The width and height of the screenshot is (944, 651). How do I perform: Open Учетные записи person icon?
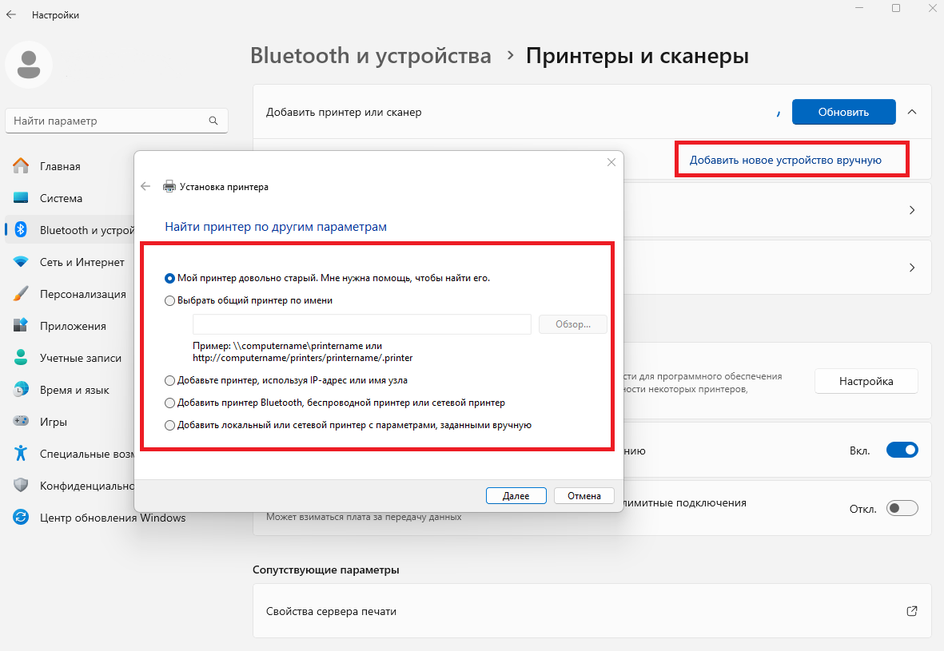(x=21, y=357)
